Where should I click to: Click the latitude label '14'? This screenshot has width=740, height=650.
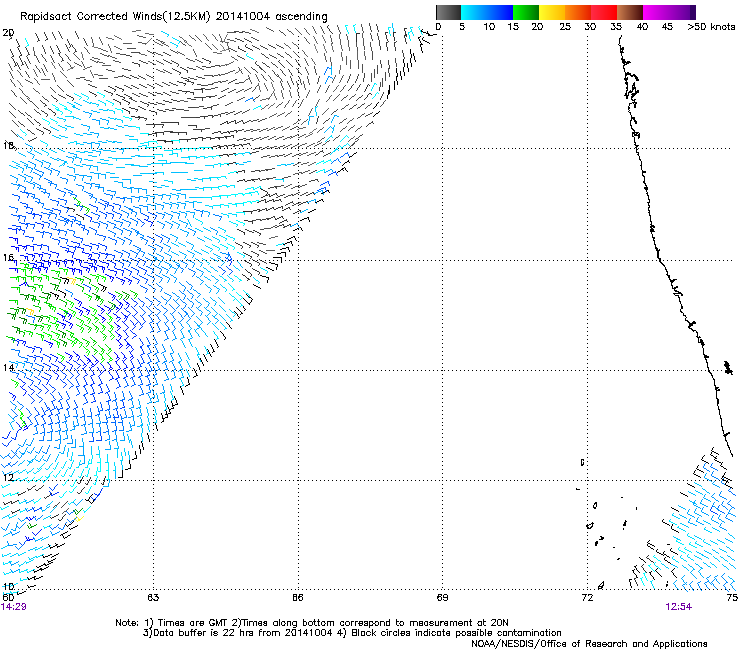8,368
